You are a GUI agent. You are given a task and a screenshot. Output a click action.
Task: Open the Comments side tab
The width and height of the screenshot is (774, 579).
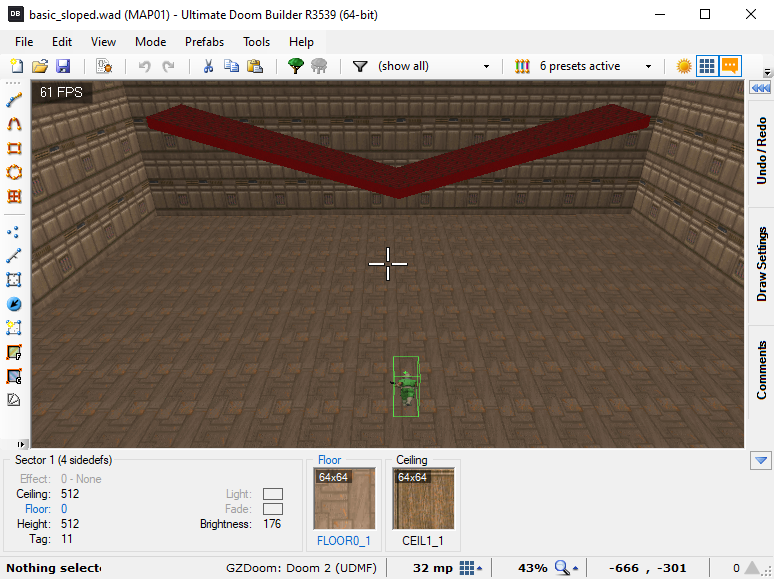[761, 370]
